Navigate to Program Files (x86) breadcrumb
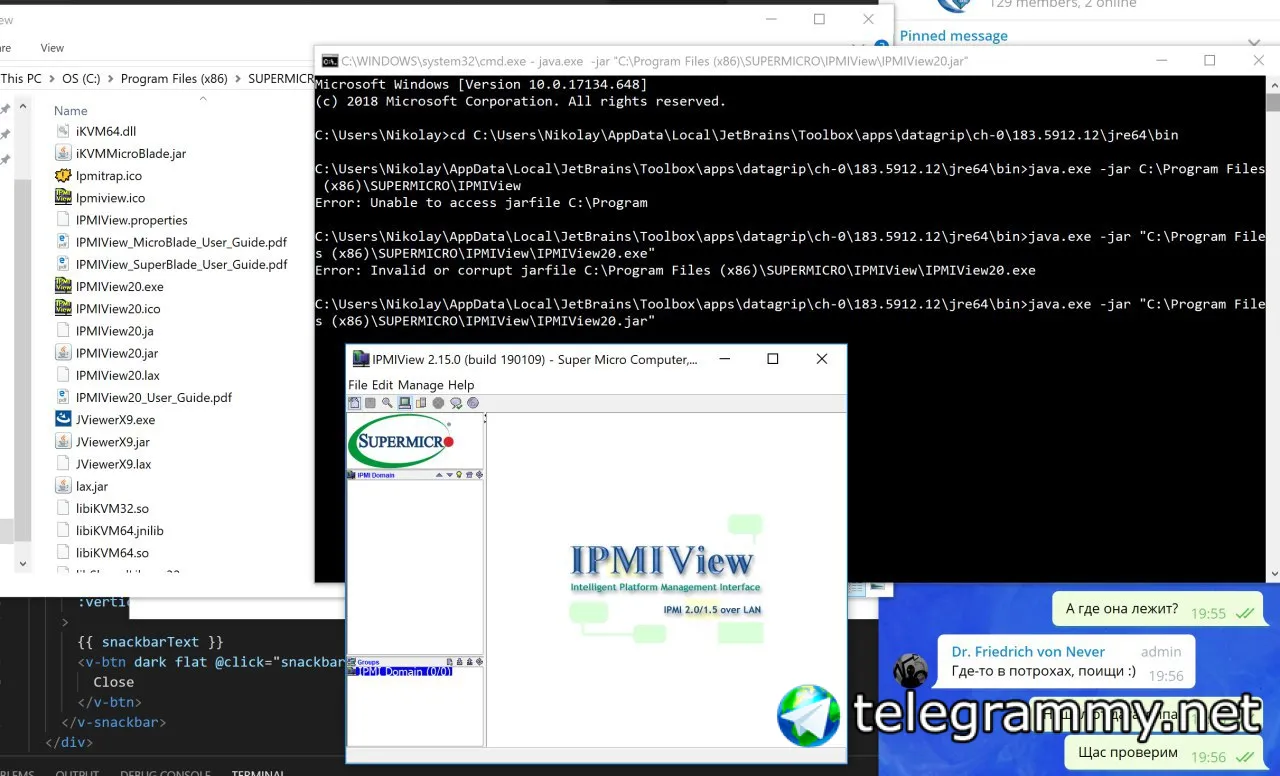Viewport: 1280px width, 776px height. [x=174, y=78]
